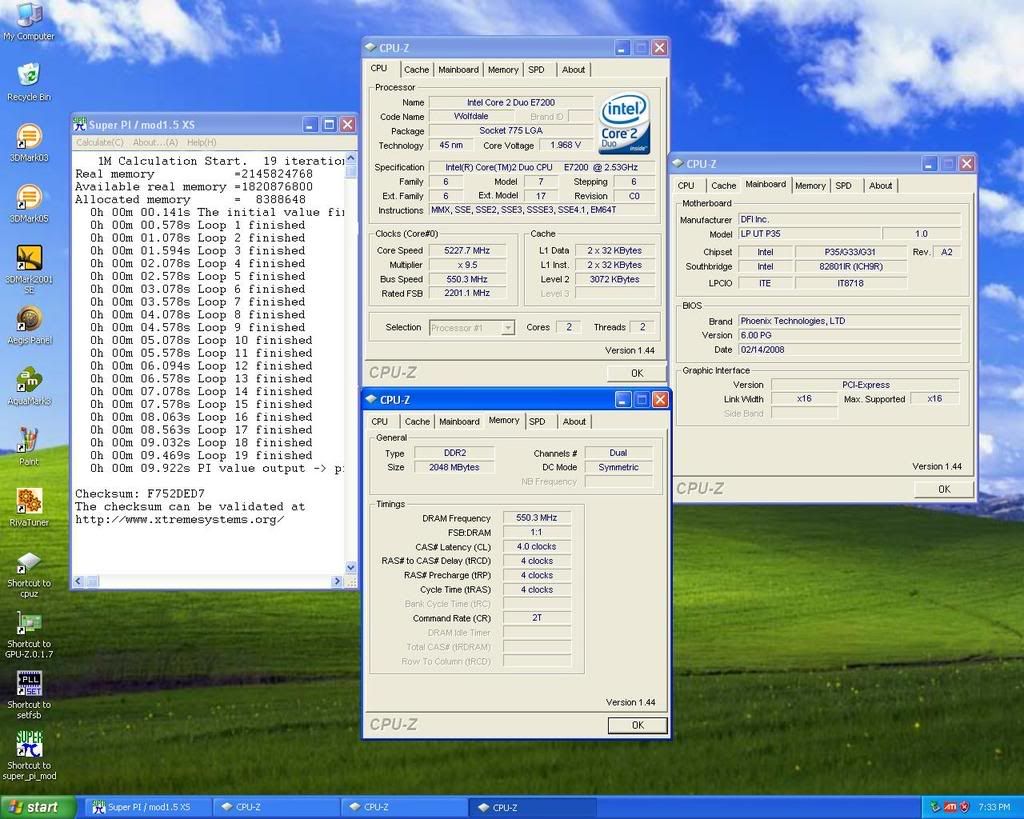1024x819 pixels.
Task: Activate the first CPU-Z taskbar button
Action: point(277,807)
